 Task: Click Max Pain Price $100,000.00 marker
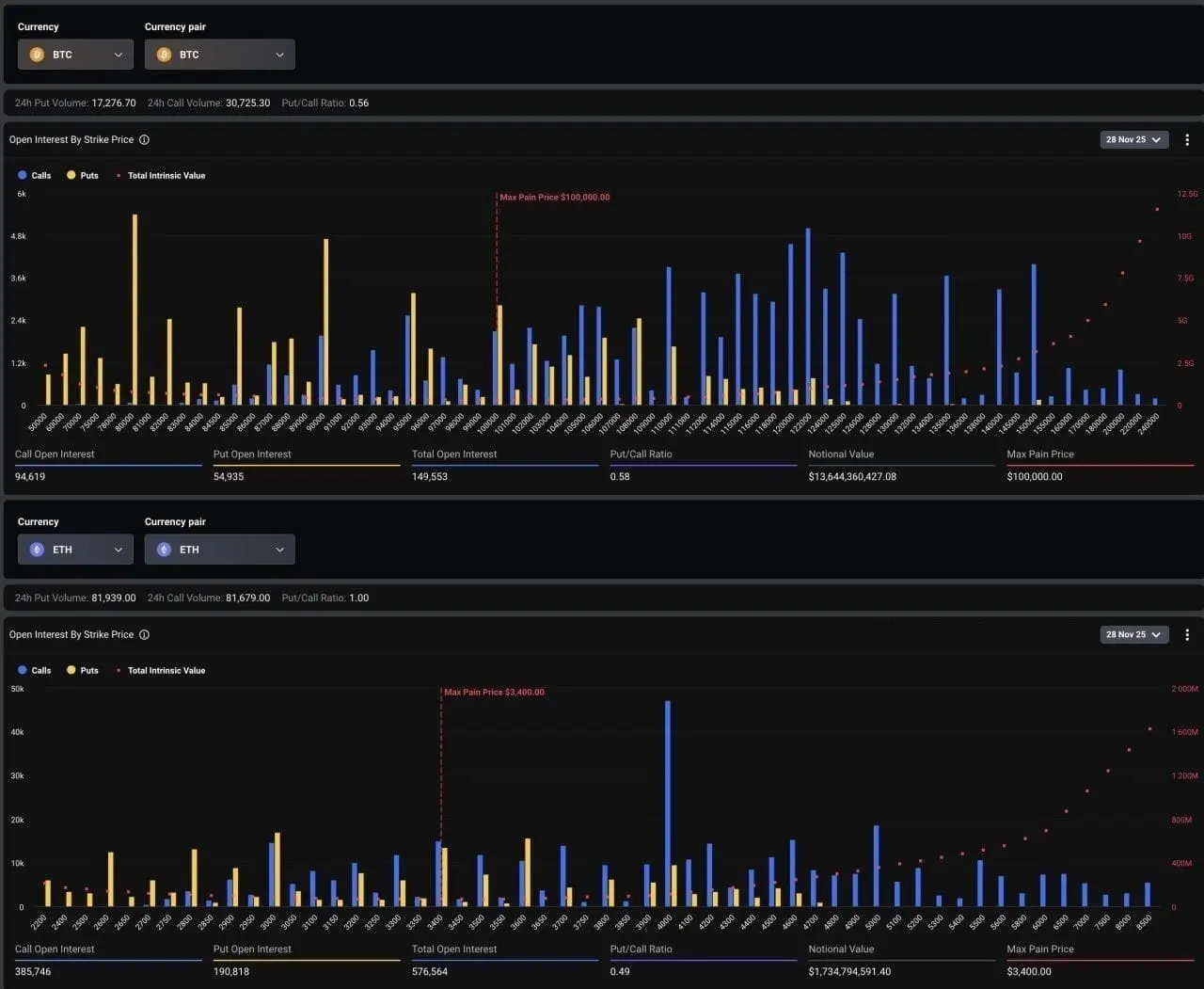pyautogui.click(x=554, y=198)
